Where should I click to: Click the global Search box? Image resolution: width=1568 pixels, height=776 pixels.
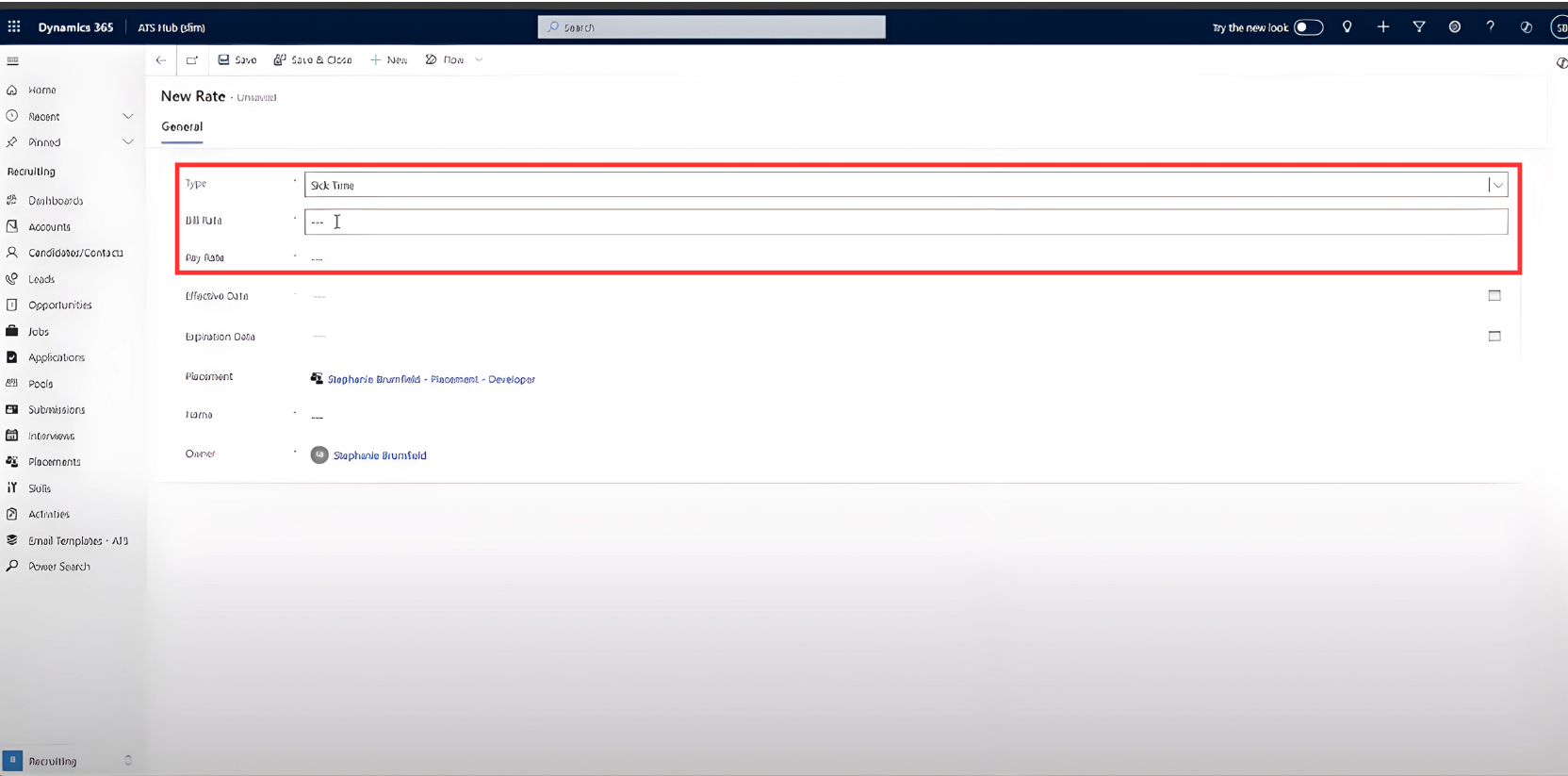pyautogui.click(x=711, y=27)
